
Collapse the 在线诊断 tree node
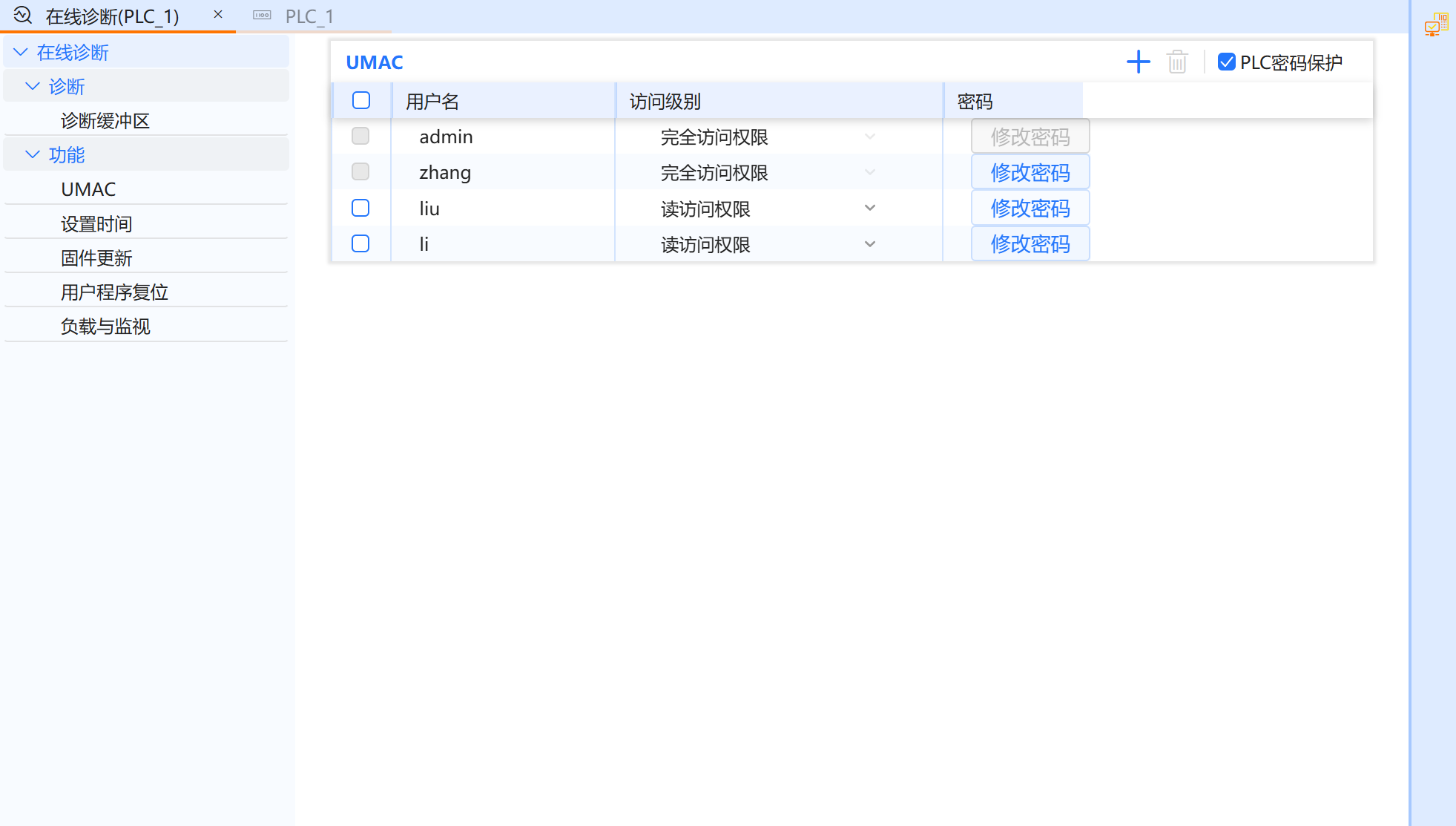tap(21, 53)
